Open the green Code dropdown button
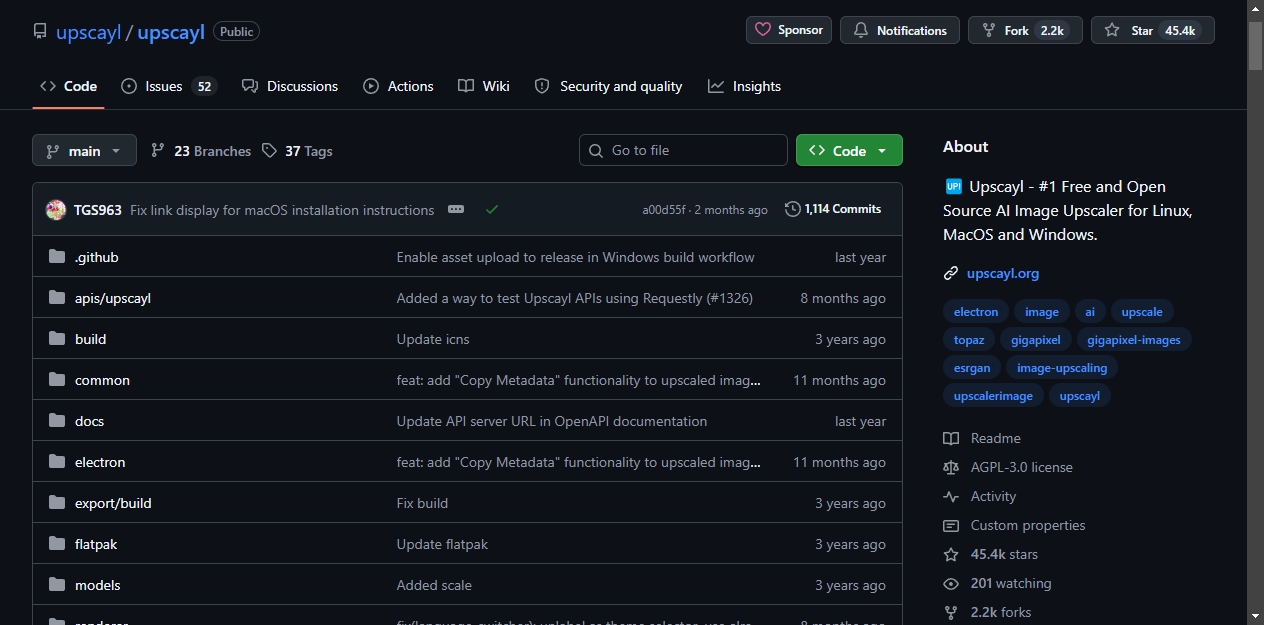1264x625 pixels. coord(849,150)
